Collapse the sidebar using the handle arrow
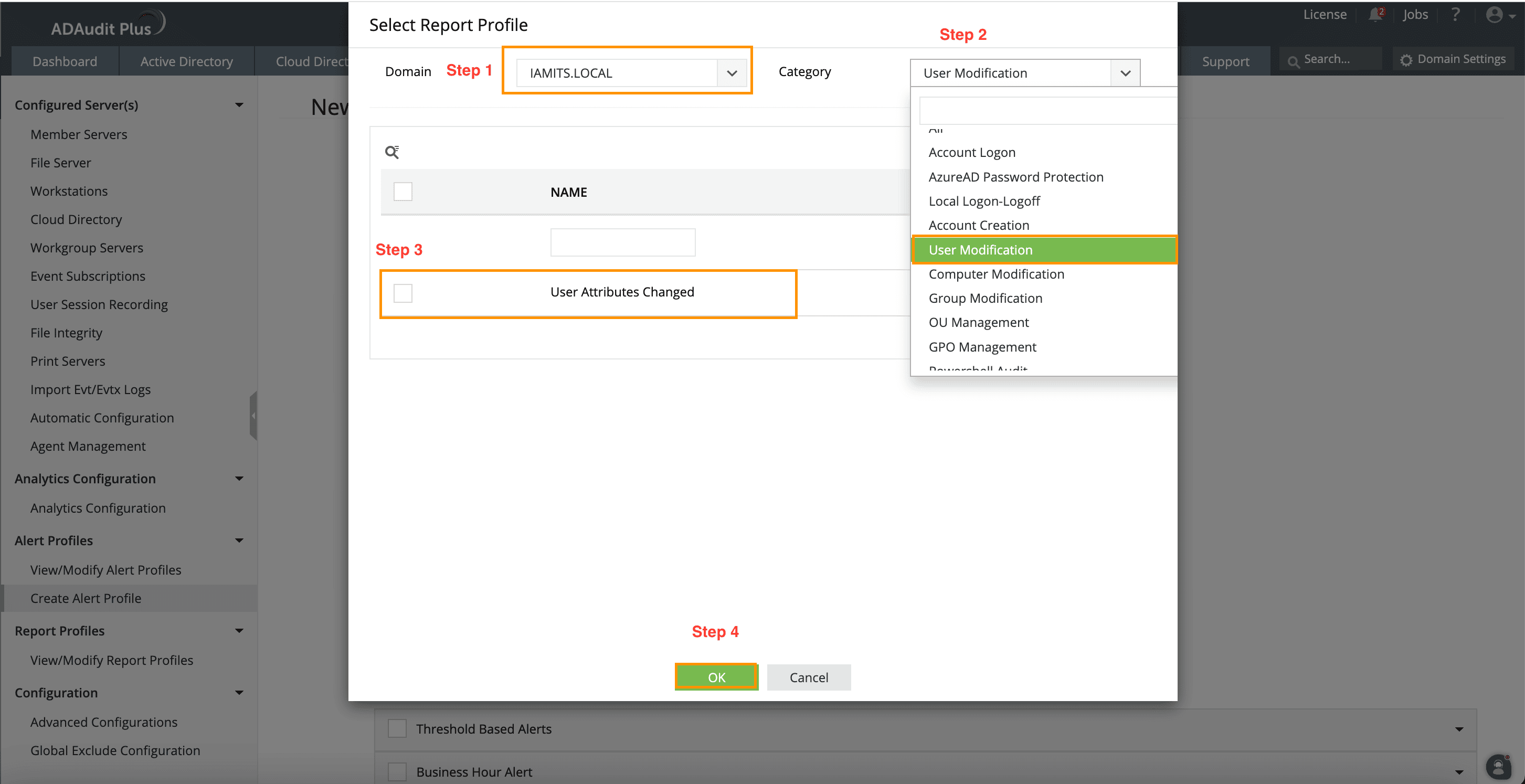 pyautogui.click(x=253, y=416)
